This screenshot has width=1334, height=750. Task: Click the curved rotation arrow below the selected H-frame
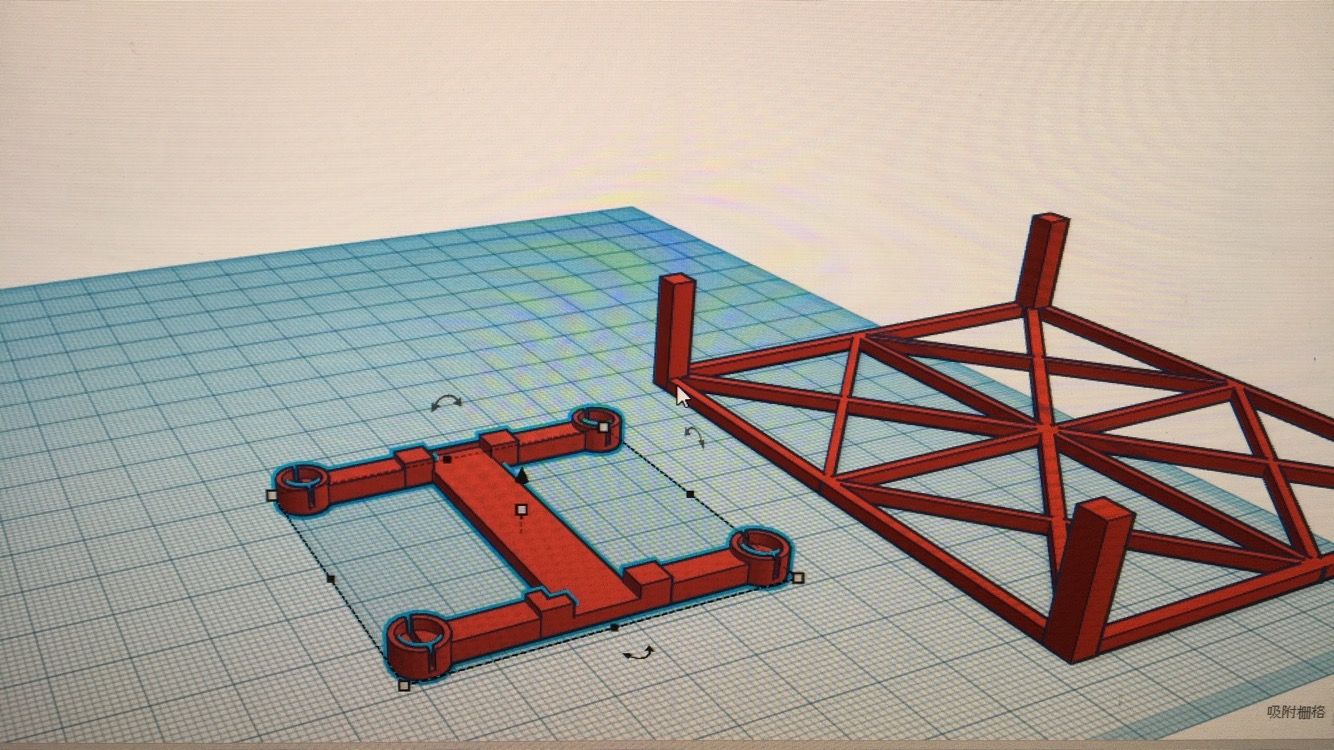point(638,653)
